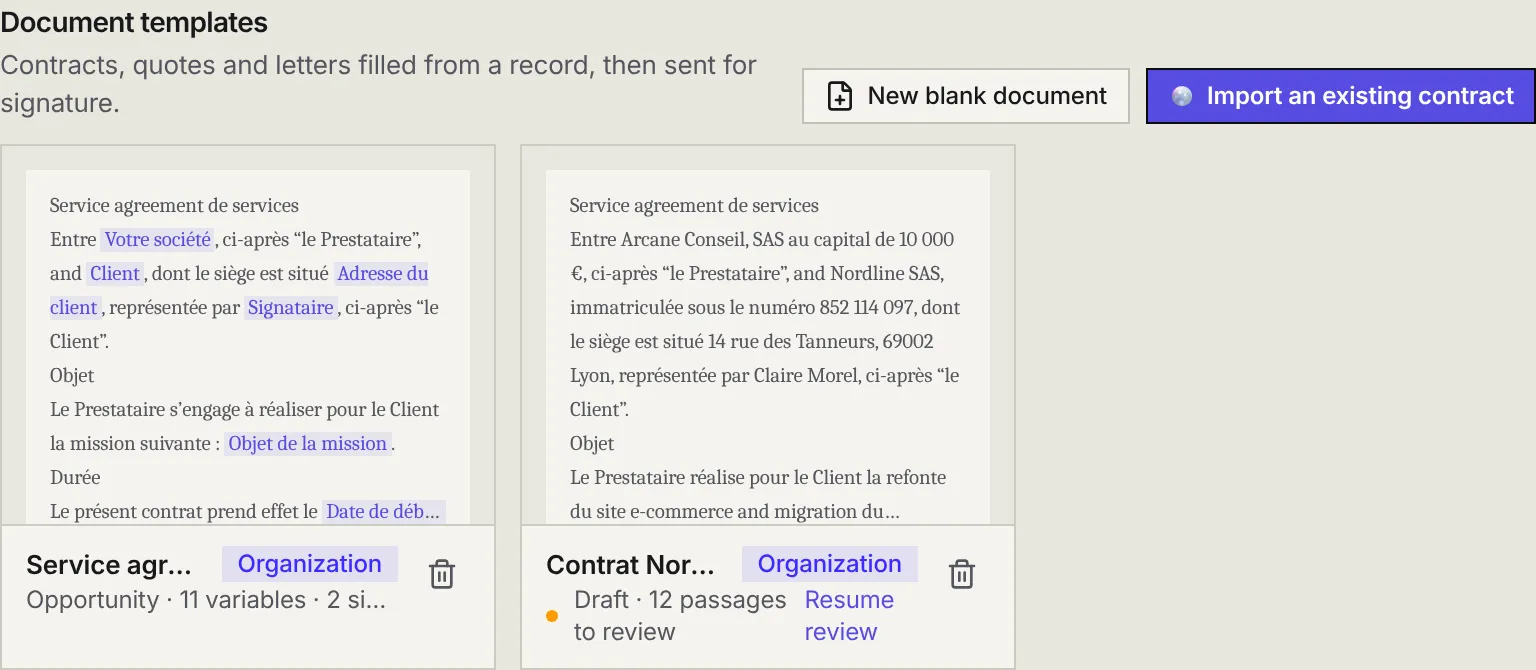Click Organization badge on Contrat Nordline card
Screen dimensions: 1536x670
[x=830, y=564]
